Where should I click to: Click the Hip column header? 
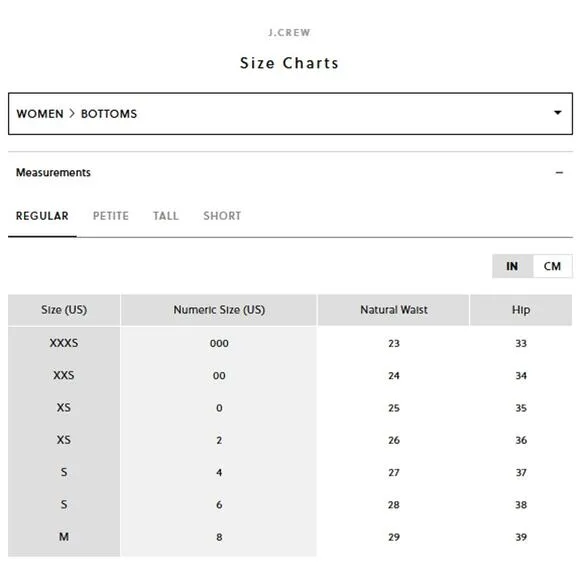pos(521,310)
